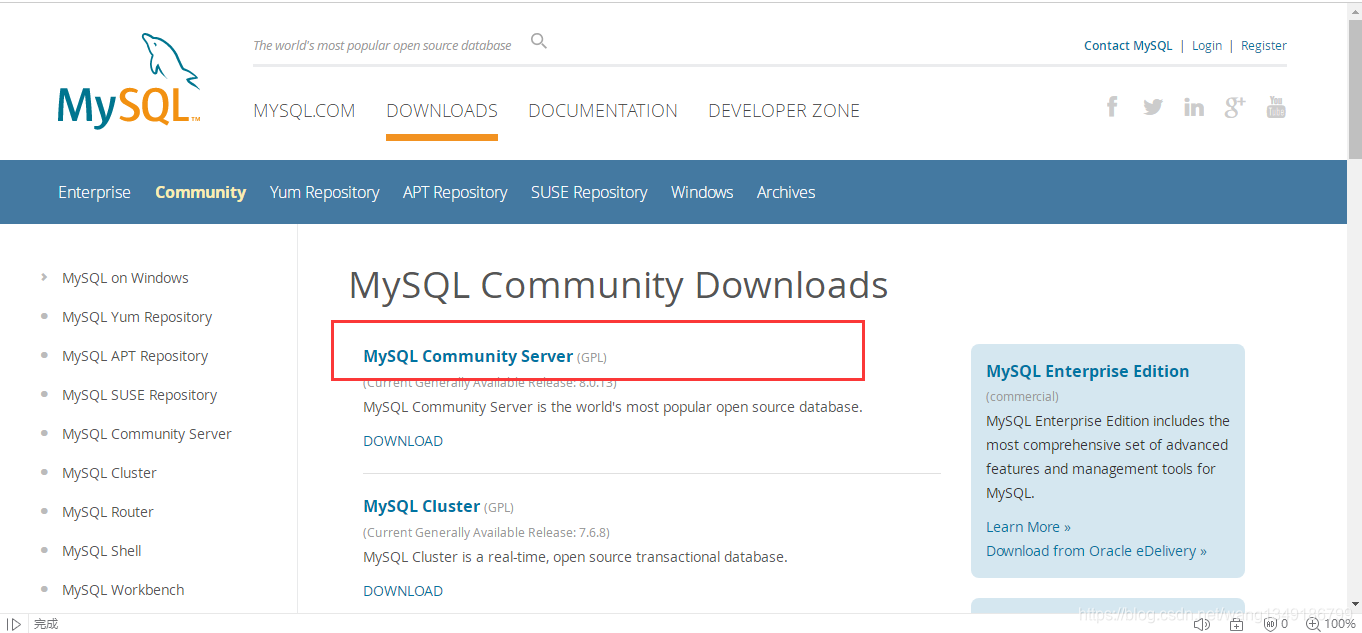Open MySQL Enterprise Edition link
The width and height of the screenshot is (1362, 633).
point(1088,371)
